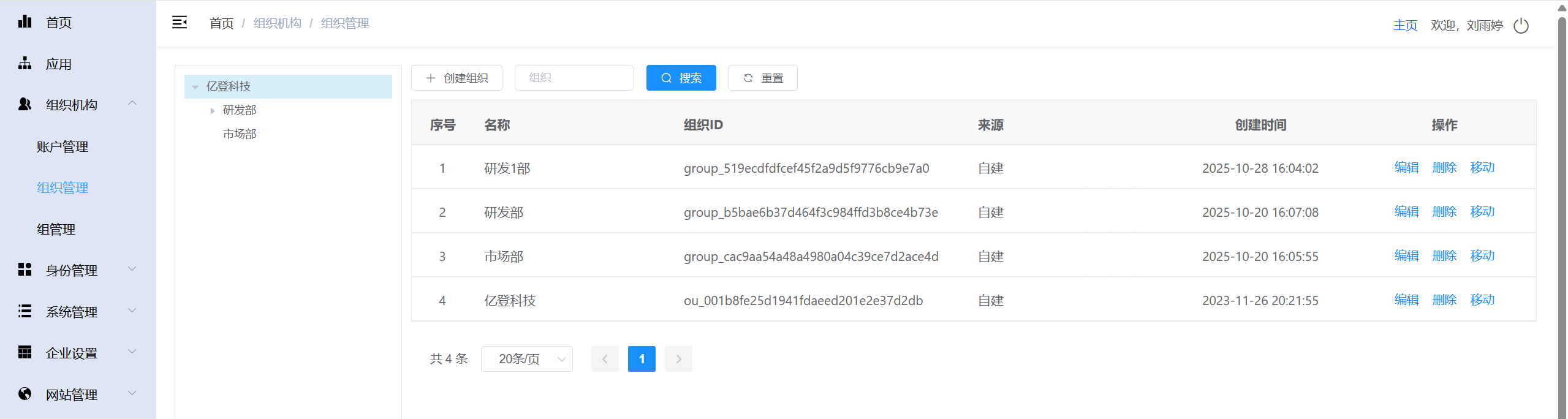Click the bar chart icon for 首页

point(25,22)
